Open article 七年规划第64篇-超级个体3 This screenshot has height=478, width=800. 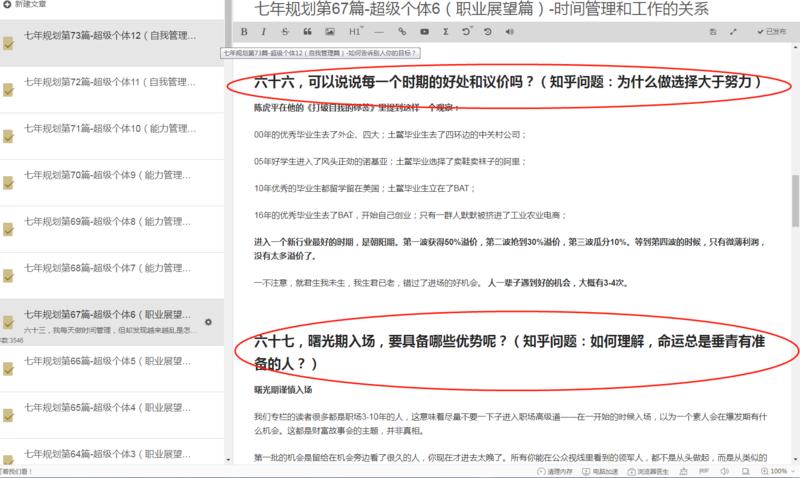(112, 451)
